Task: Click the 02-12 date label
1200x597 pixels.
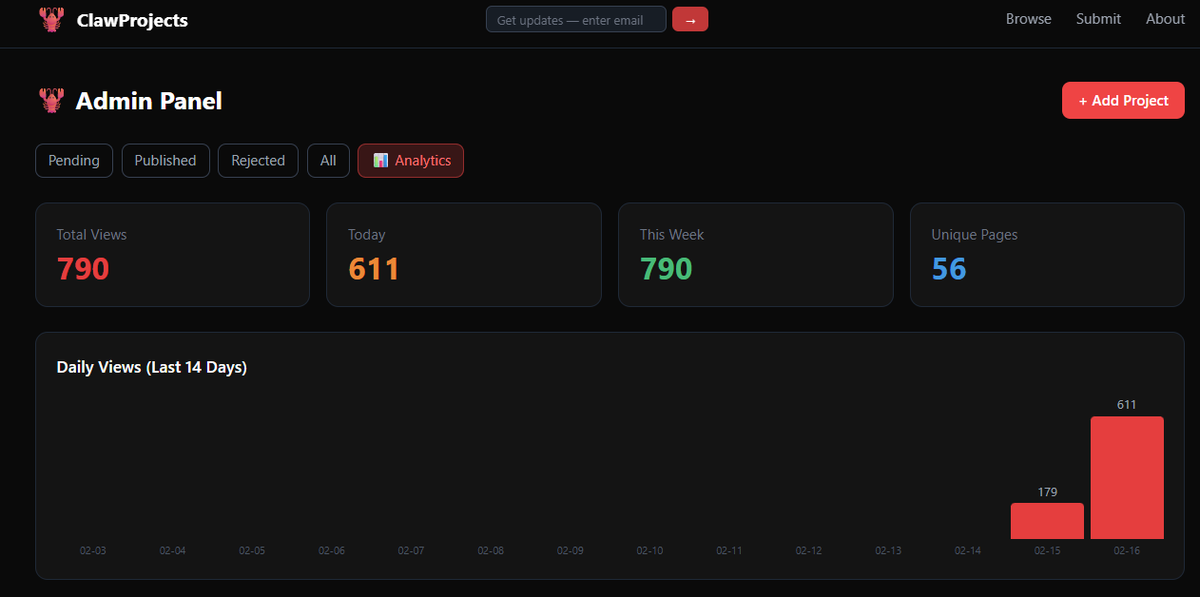Action: [x=809, y=551]
